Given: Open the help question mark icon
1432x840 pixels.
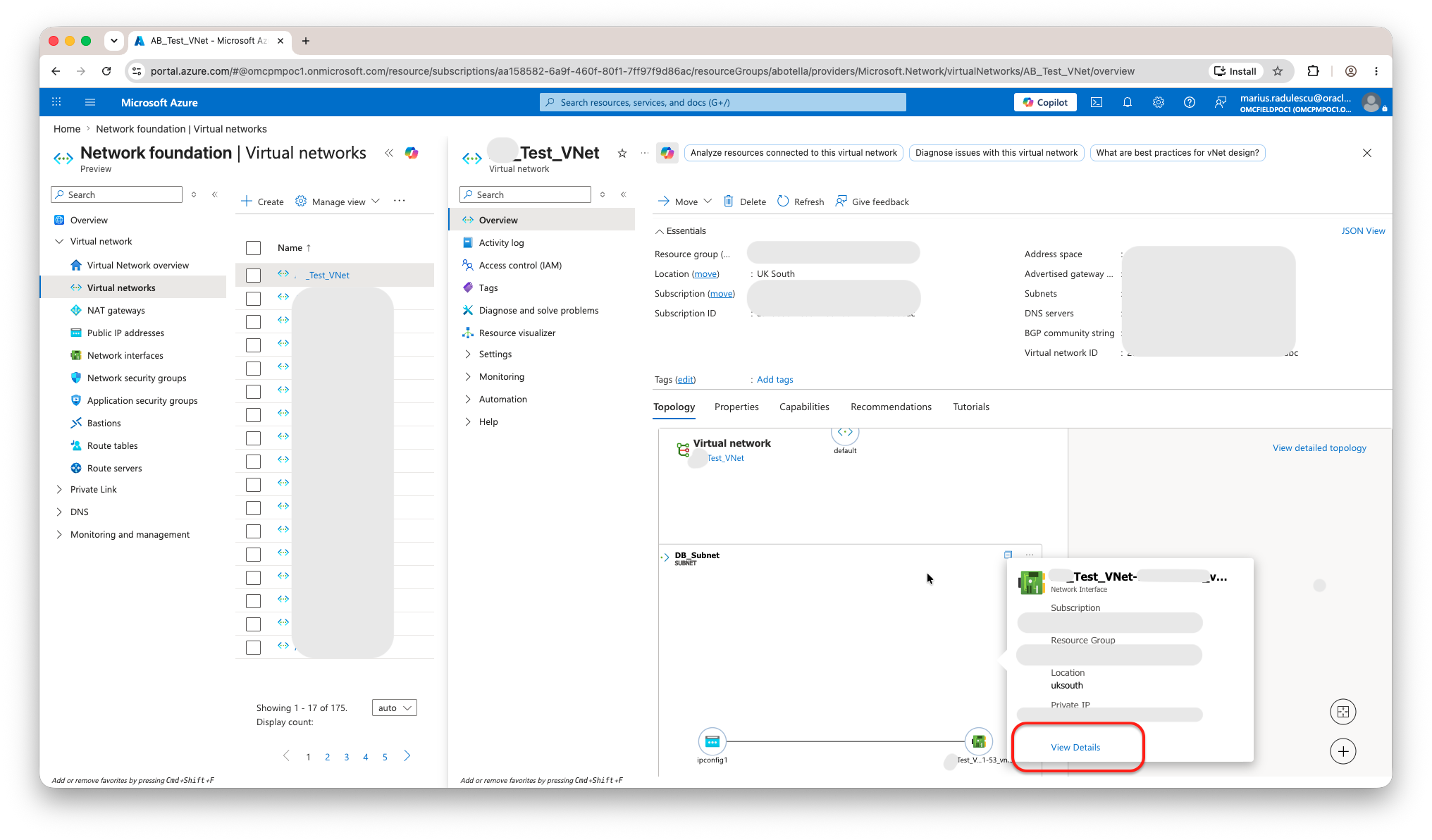Looking at the screenshot, I should tap(1190, 102).
